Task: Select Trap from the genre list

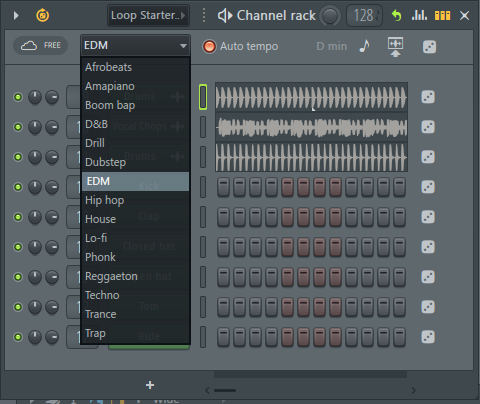Action: click(x=136, y=333)
